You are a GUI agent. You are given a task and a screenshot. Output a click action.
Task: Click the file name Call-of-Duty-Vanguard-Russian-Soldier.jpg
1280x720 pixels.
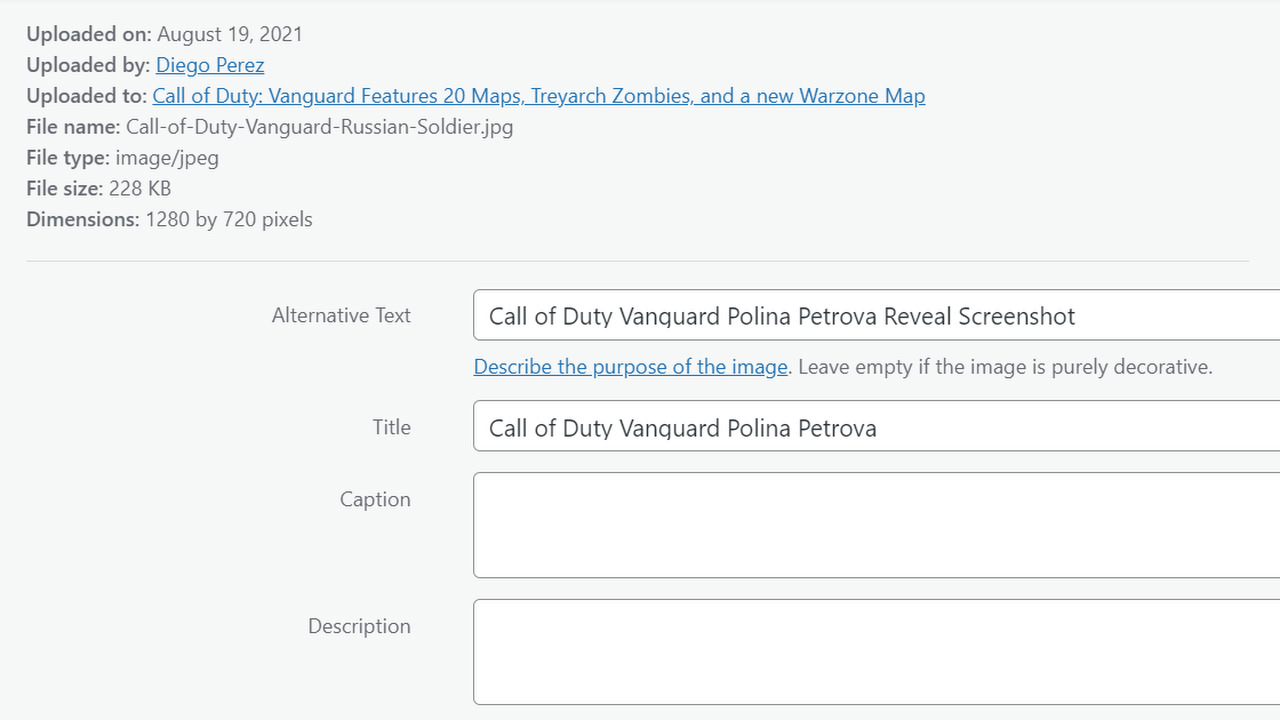click(x=319, y=127)
